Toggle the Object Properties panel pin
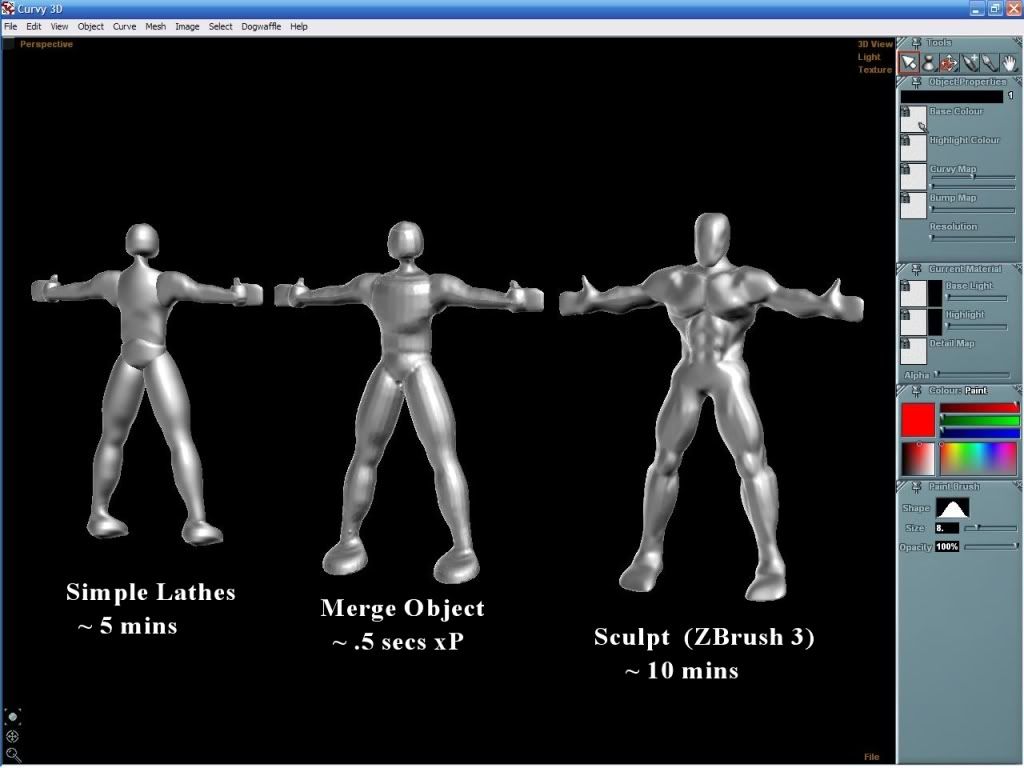 (917, 82)
